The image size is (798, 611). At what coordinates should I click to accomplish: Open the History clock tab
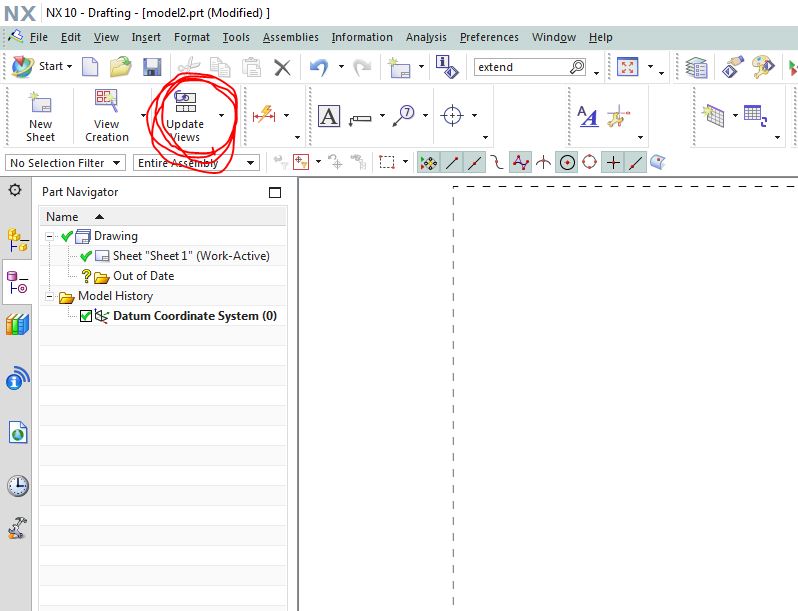coord(18,486)
